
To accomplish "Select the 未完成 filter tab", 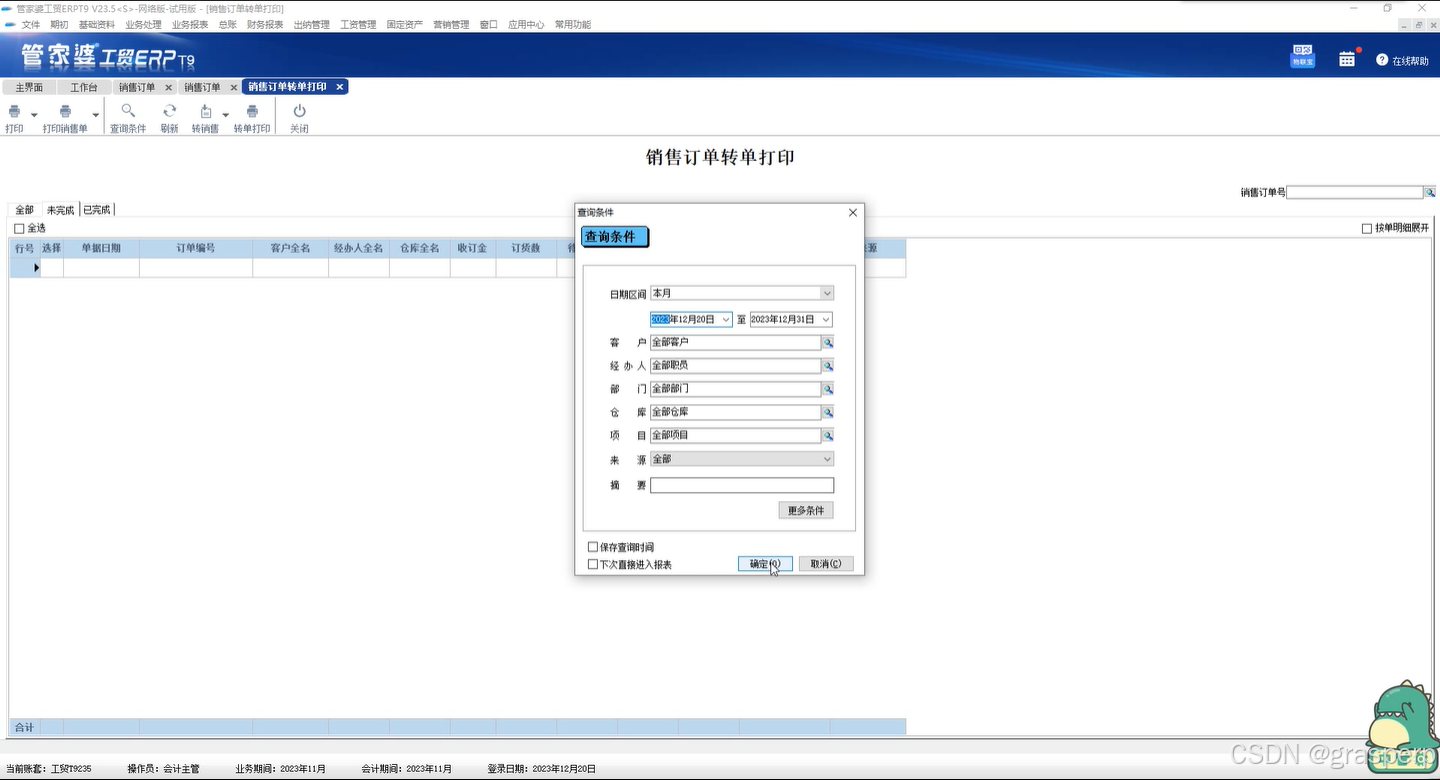I will click(60, 210).
